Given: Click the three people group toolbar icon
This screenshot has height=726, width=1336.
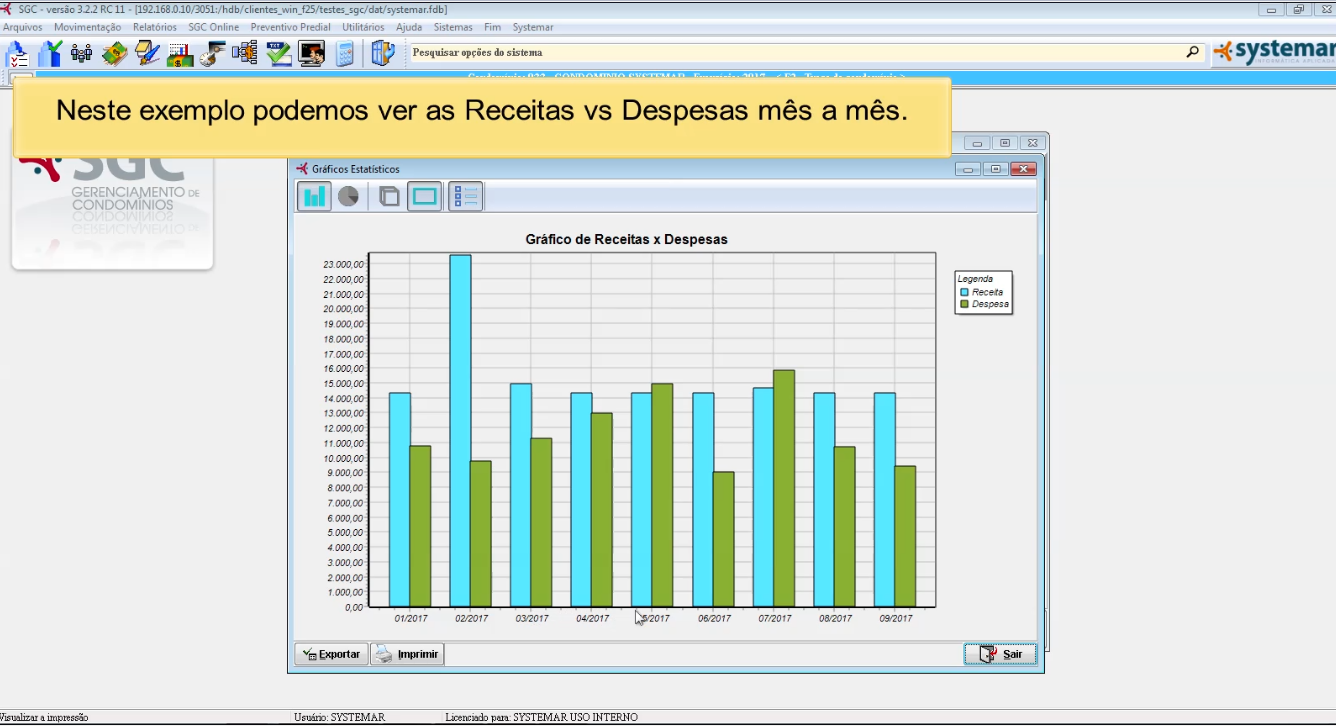Looking at the screenshot, I should (81, 54).
